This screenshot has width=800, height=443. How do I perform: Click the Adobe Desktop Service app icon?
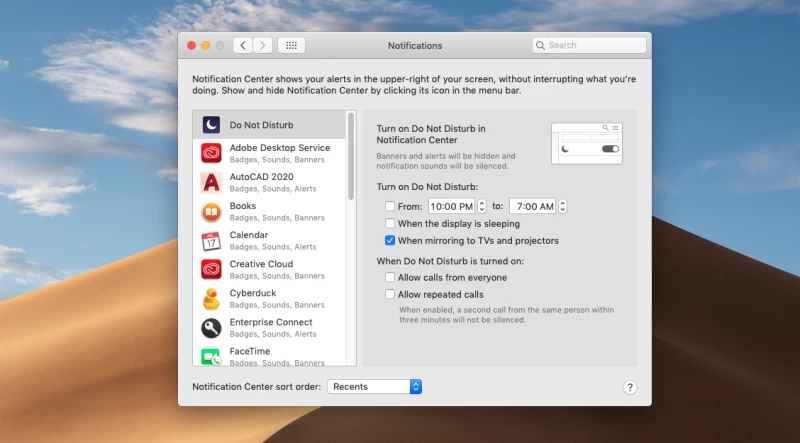click(211, 153)
